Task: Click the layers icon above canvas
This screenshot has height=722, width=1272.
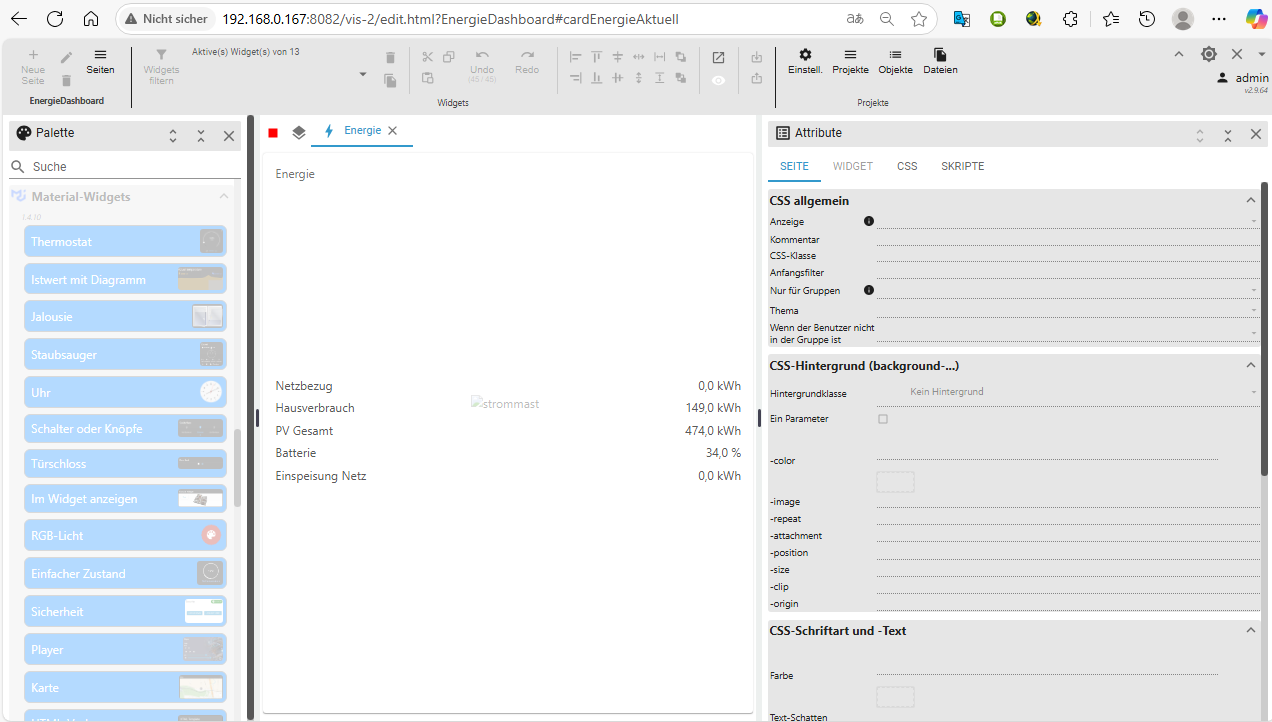Action: point(299,132)
